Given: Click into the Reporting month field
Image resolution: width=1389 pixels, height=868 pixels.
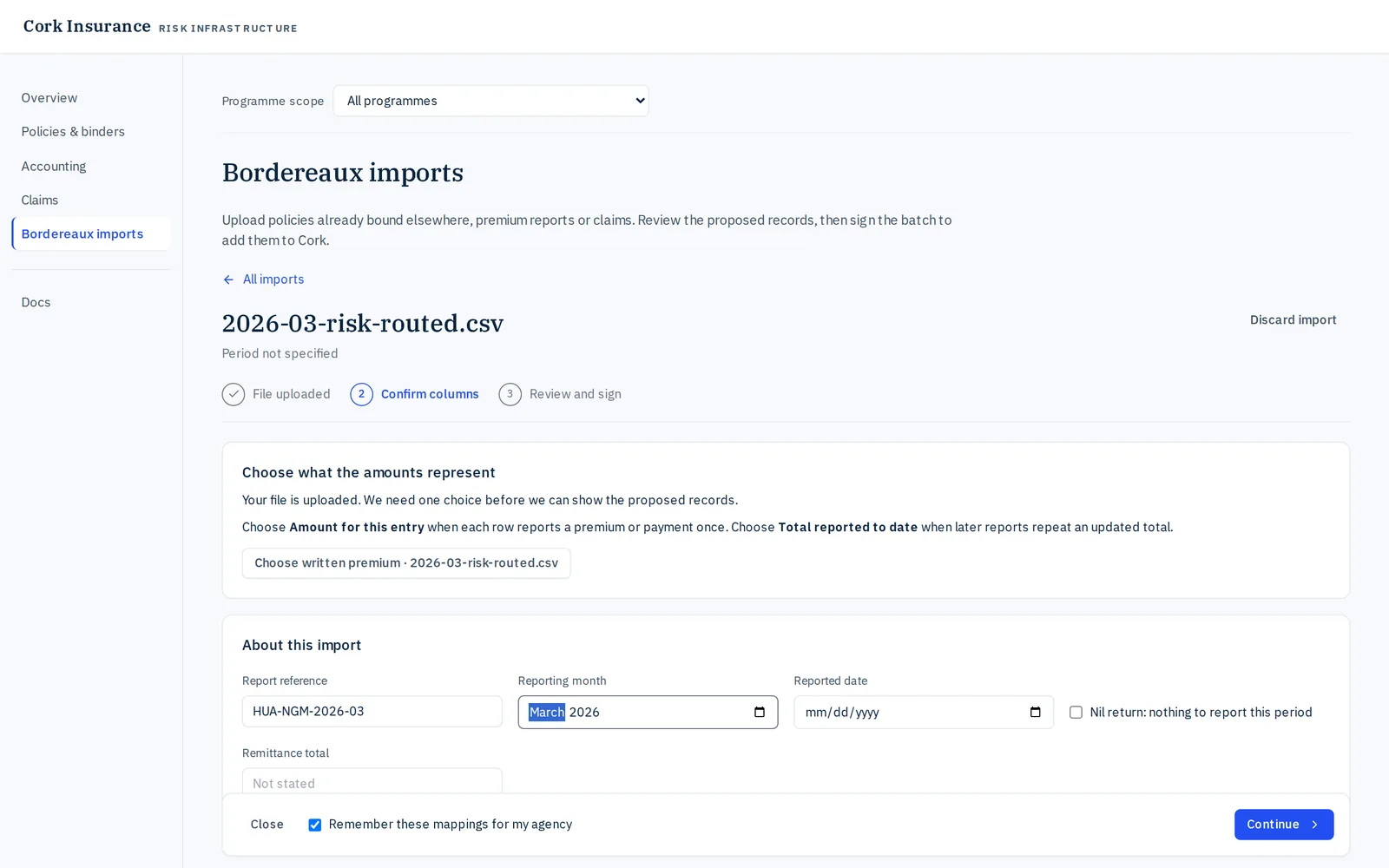Looking at the screenshot, I should (x=648, y=712).
